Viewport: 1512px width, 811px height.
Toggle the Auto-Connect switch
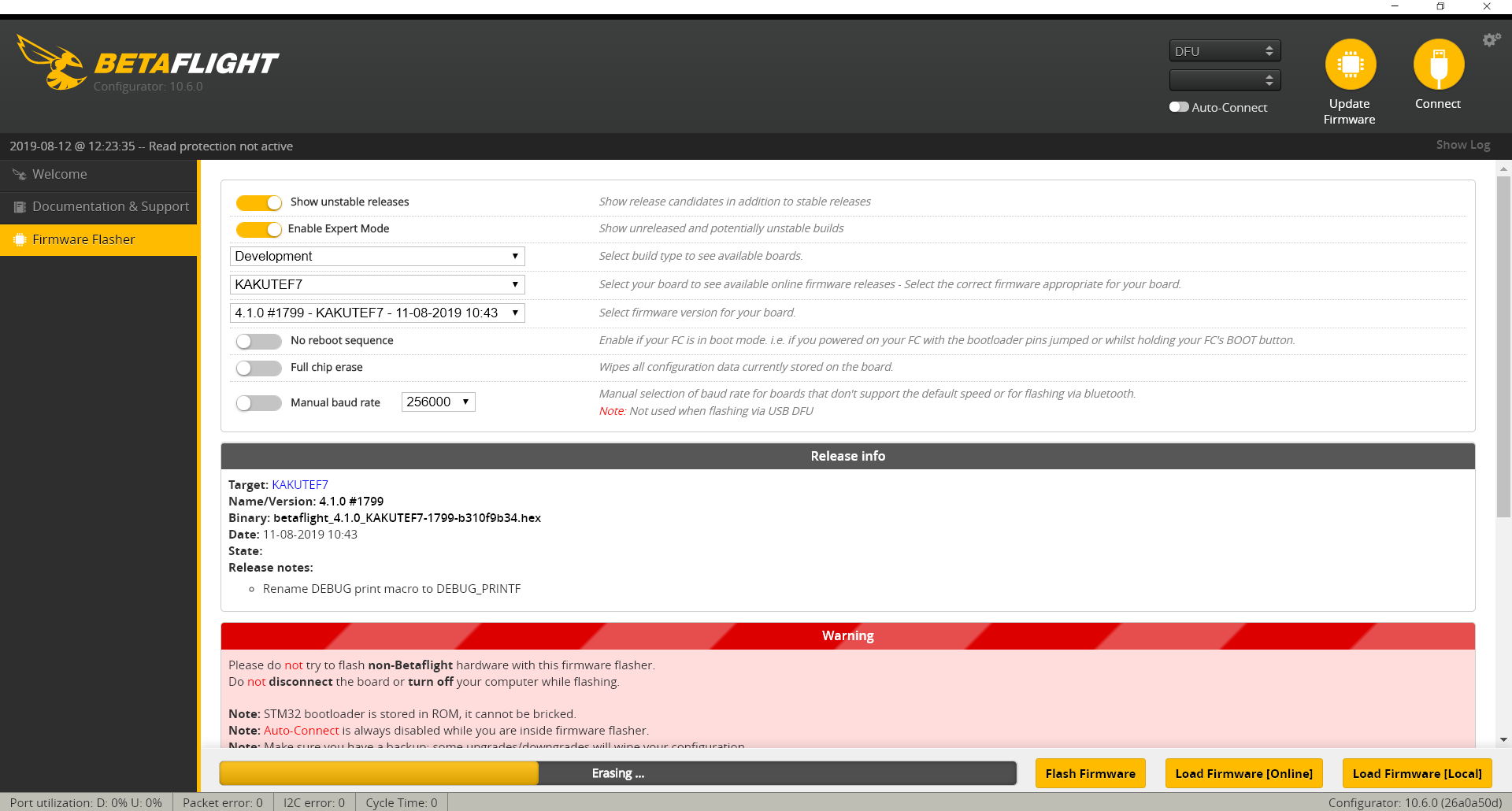(1179, 107)
